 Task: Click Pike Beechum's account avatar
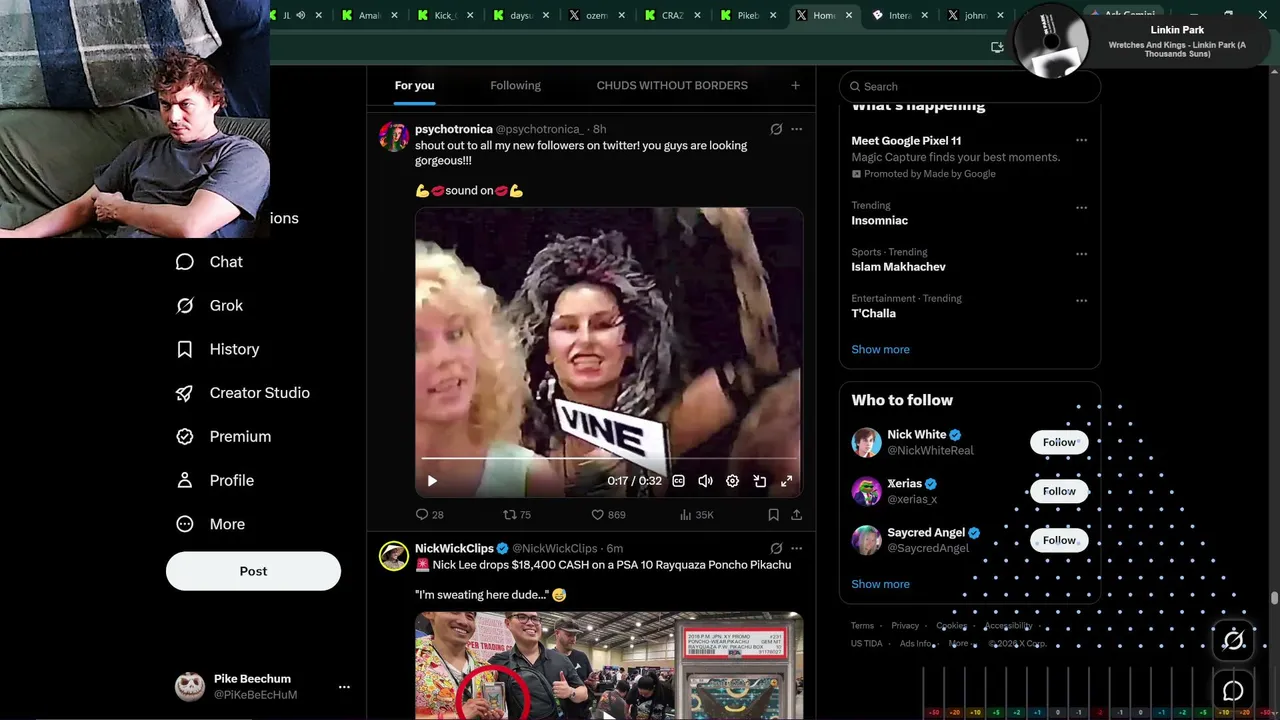pyautogui.click(x=190, y=686)
